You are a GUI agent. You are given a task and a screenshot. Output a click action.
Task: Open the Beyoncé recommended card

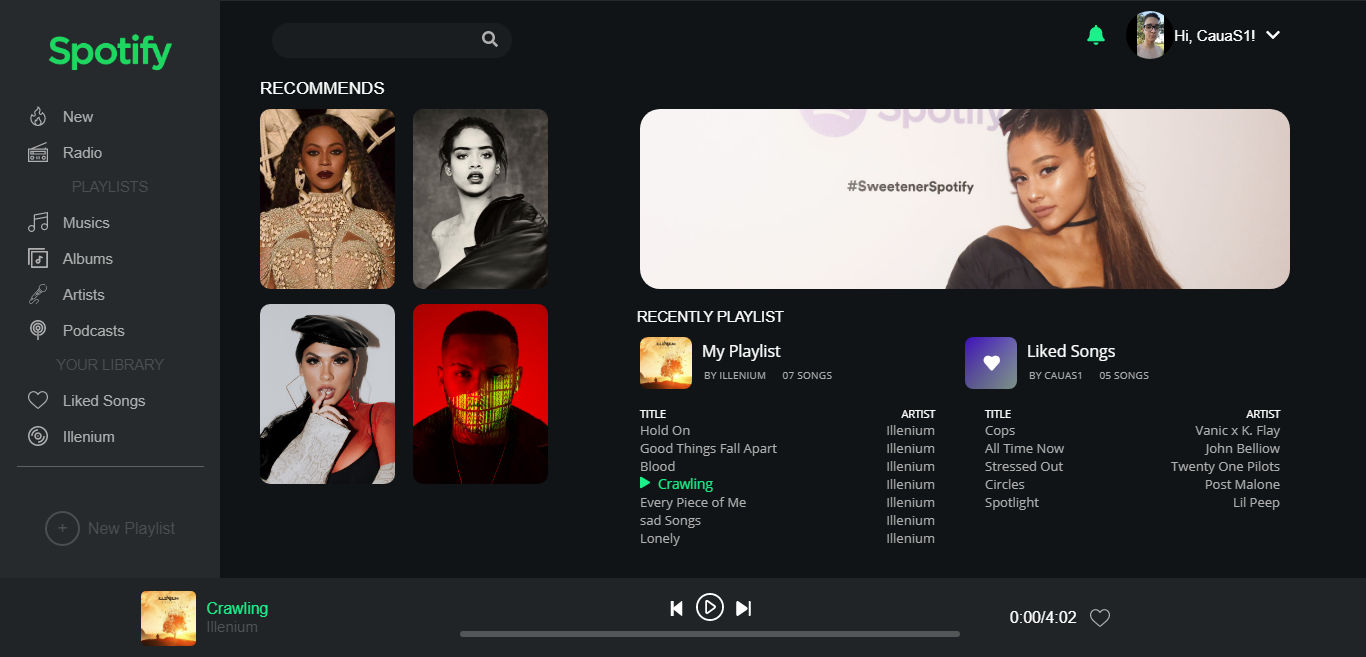[327, 199]
